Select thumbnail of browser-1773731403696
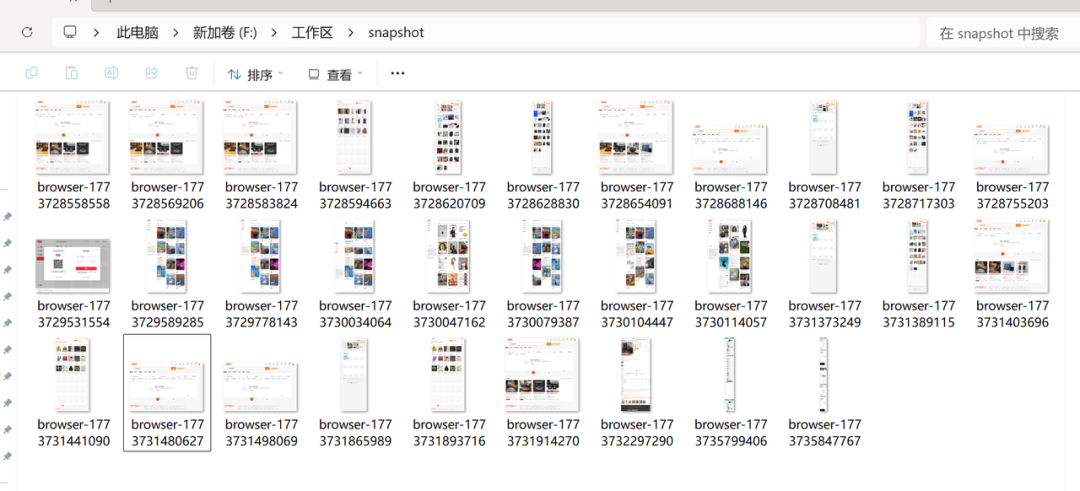Screen dimensions: 1080x491 click(1012, 256)
